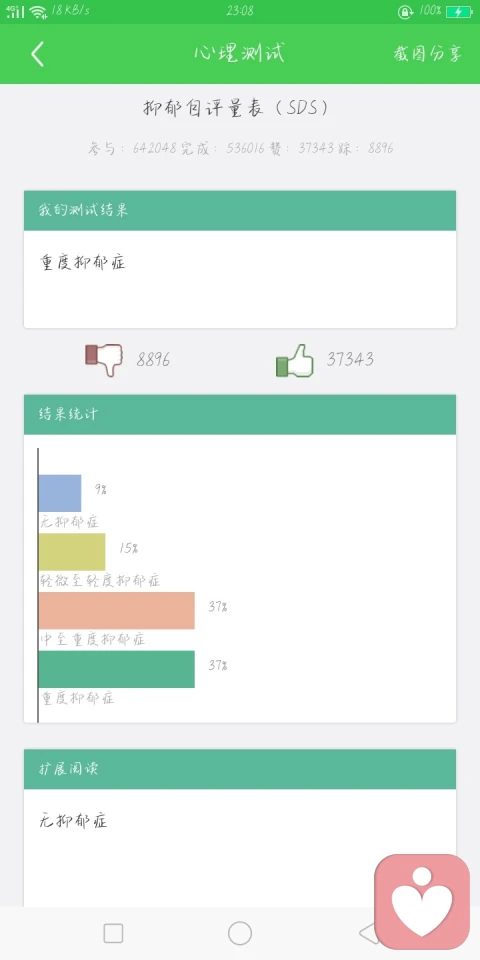This screenshot has height=960, width=480.
Task: Click the 无抑郁症 extended reading link
Action: pos(73,820)
